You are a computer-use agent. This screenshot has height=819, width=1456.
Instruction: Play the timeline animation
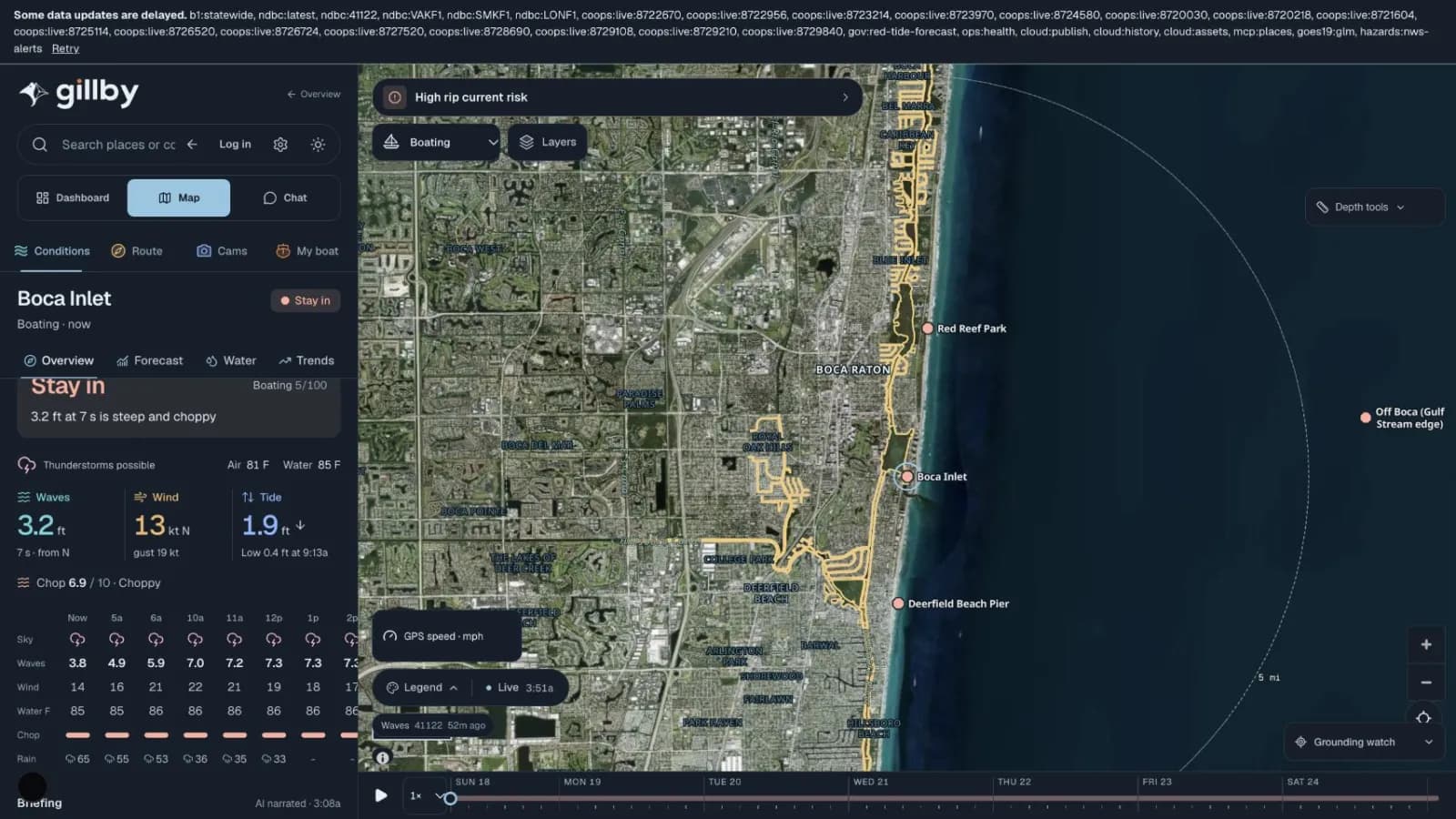(381, 795)
